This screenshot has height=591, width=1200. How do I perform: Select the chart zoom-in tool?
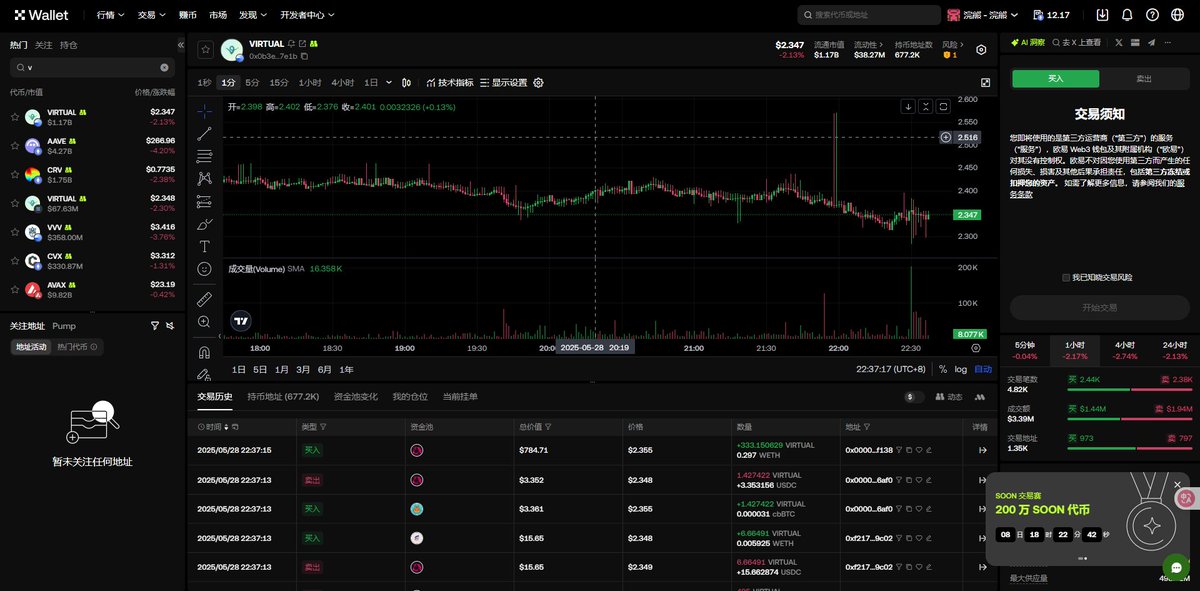click(x=204, y=322)
